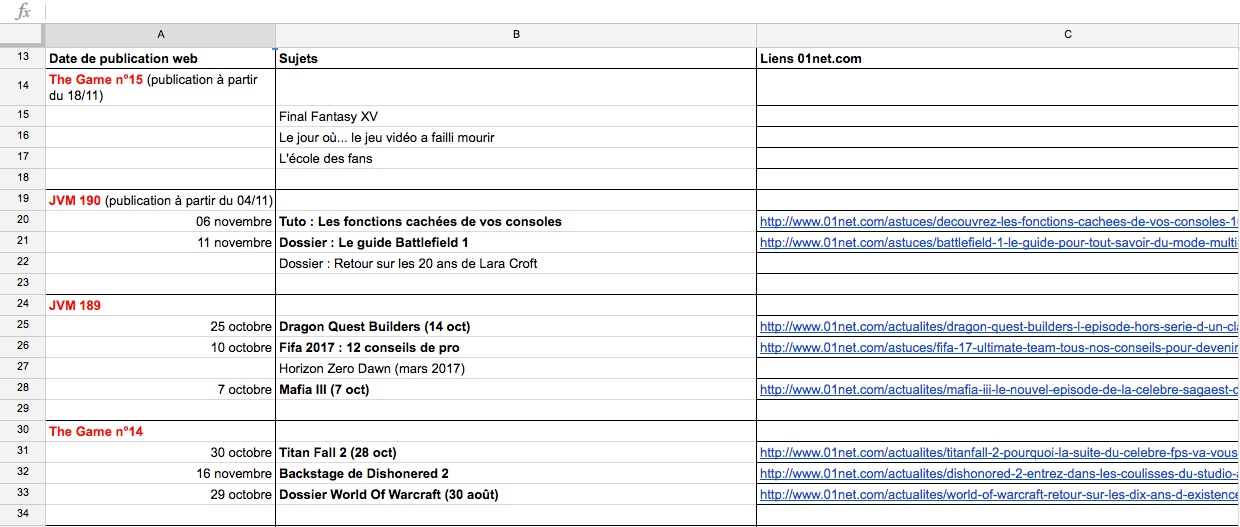The width and height of the screenshot is (1240, 527).
Task: Open the titanfall-2 01net link
Action: [999, 452]
